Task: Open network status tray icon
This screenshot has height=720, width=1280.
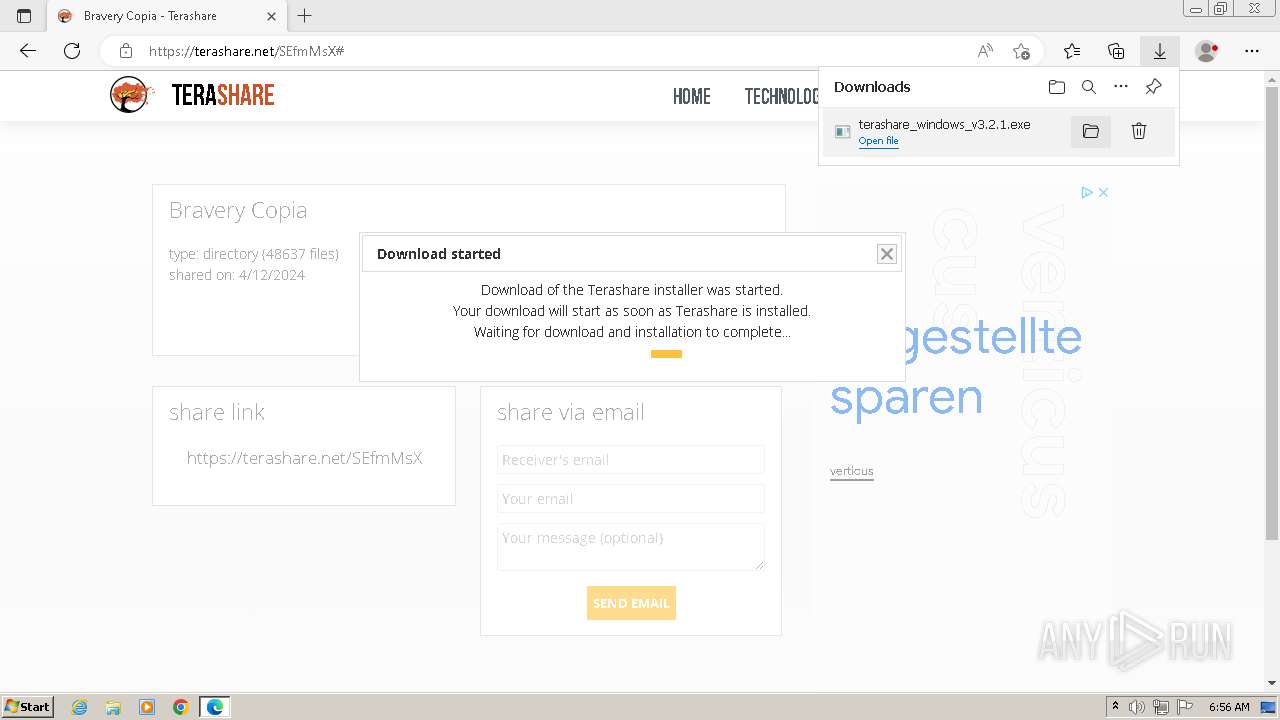Action: click(1161, 707)
